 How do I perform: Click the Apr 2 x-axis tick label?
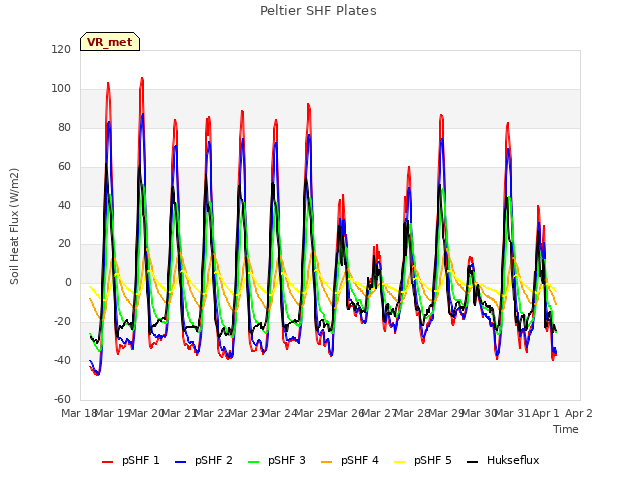pyautogui.click(x=579, y=413)
